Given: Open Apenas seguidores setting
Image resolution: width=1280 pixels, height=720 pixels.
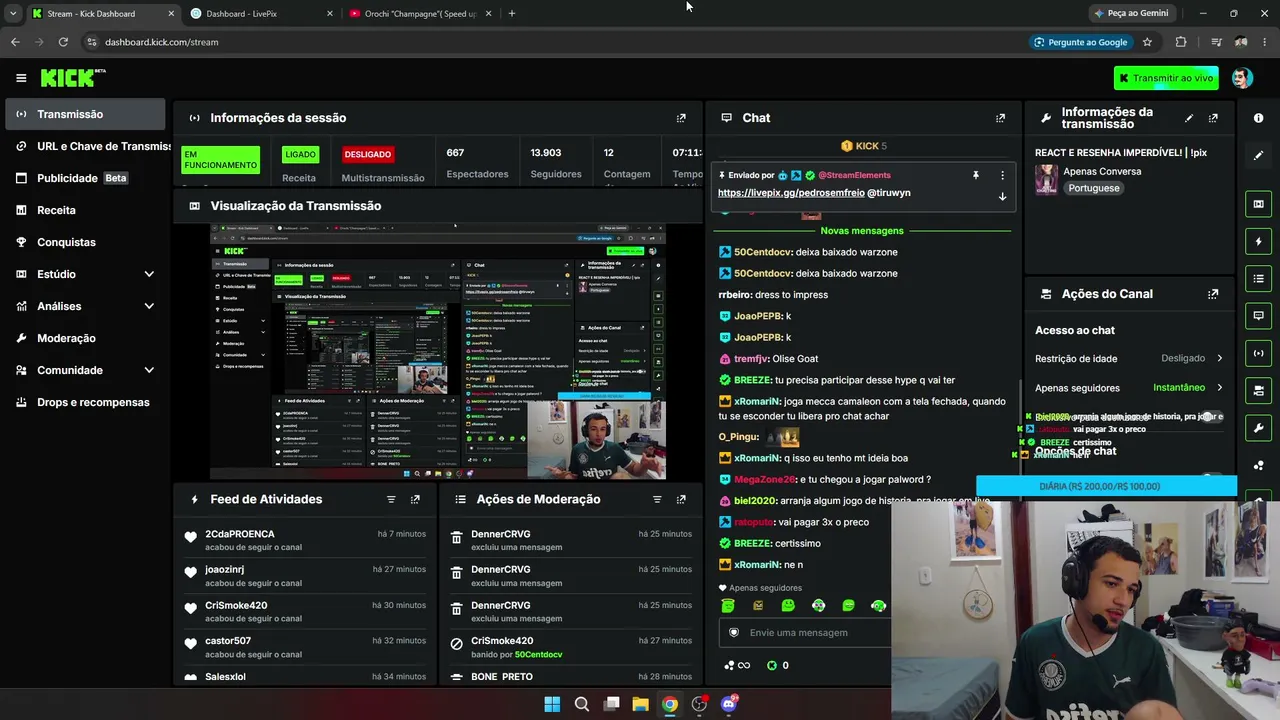Looking at the screenshot, I should pyautogui.click(x=1130, y=388).
